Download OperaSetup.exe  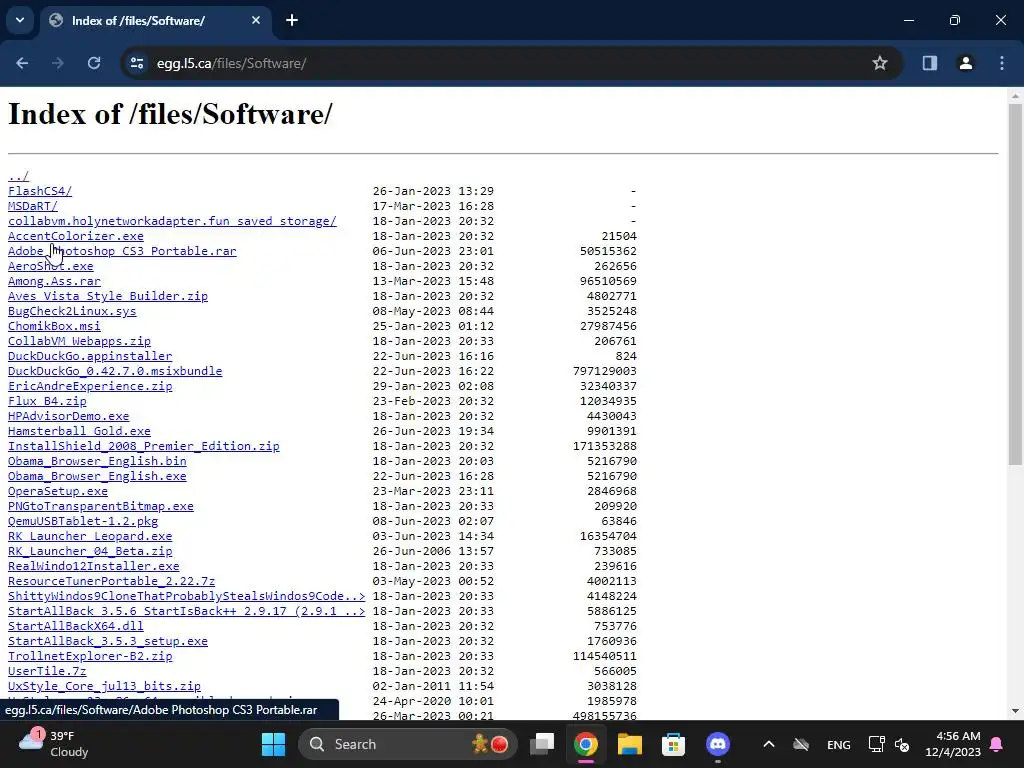click(x=57, y=492)
